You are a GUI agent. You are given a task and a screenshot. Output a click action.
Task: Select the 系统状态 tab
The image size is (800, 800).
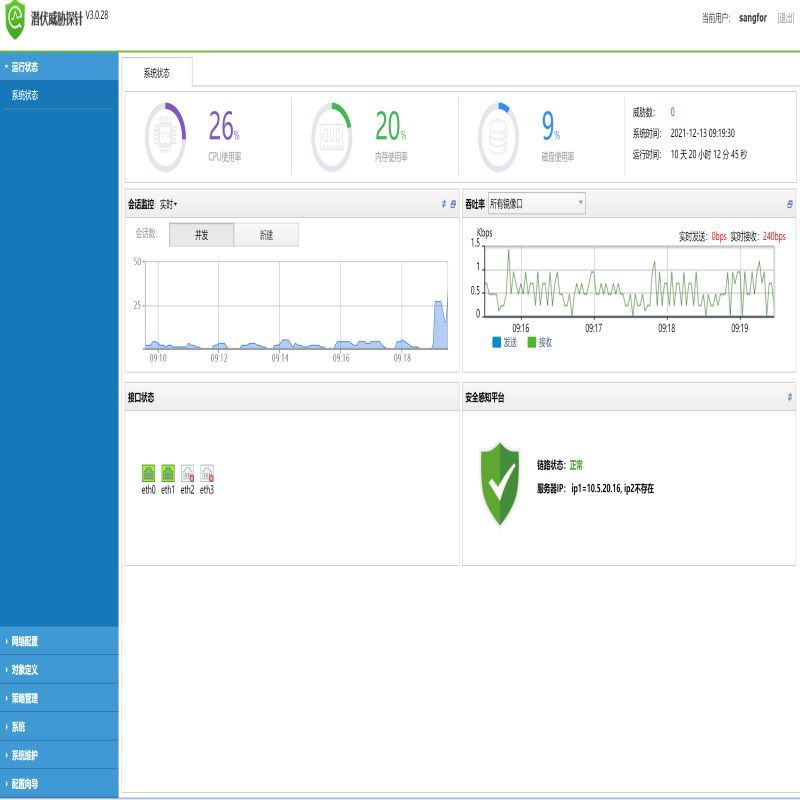(157, 73)
